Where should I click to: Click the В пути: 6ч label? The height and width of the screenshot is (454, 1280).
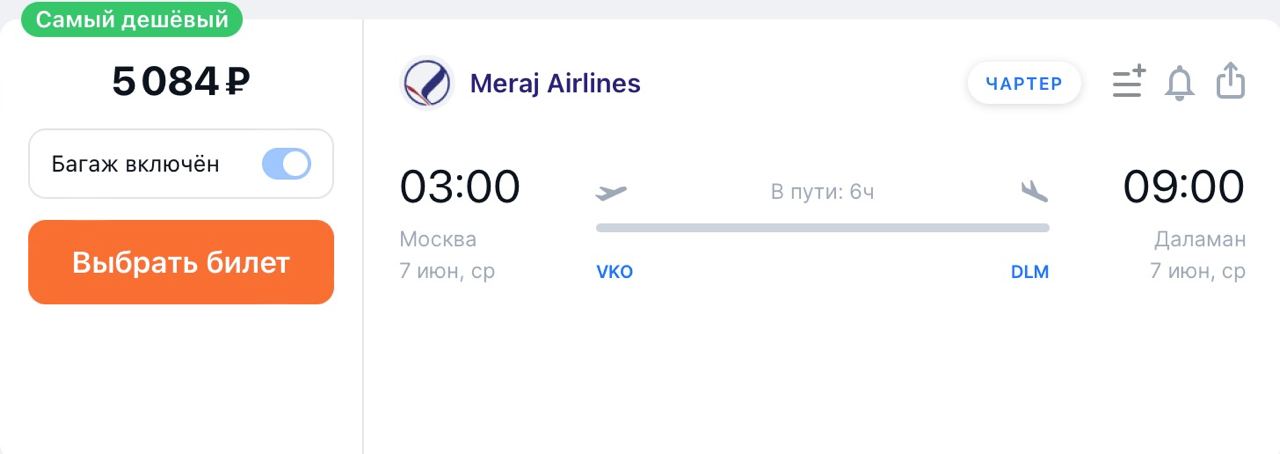[x=822, y=191]
